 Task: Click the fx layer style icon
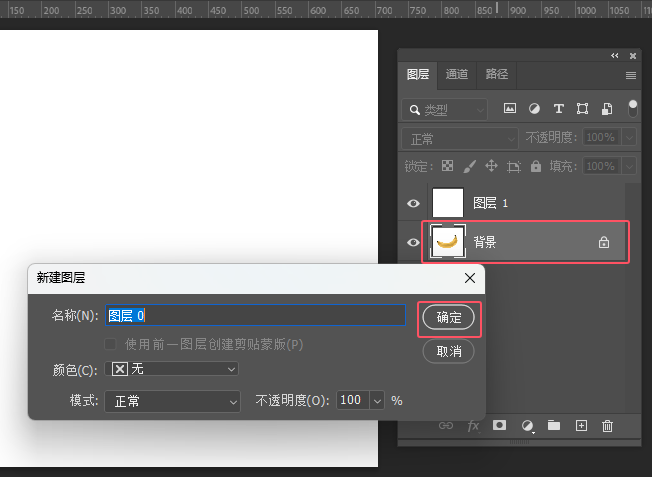(474, 426)
